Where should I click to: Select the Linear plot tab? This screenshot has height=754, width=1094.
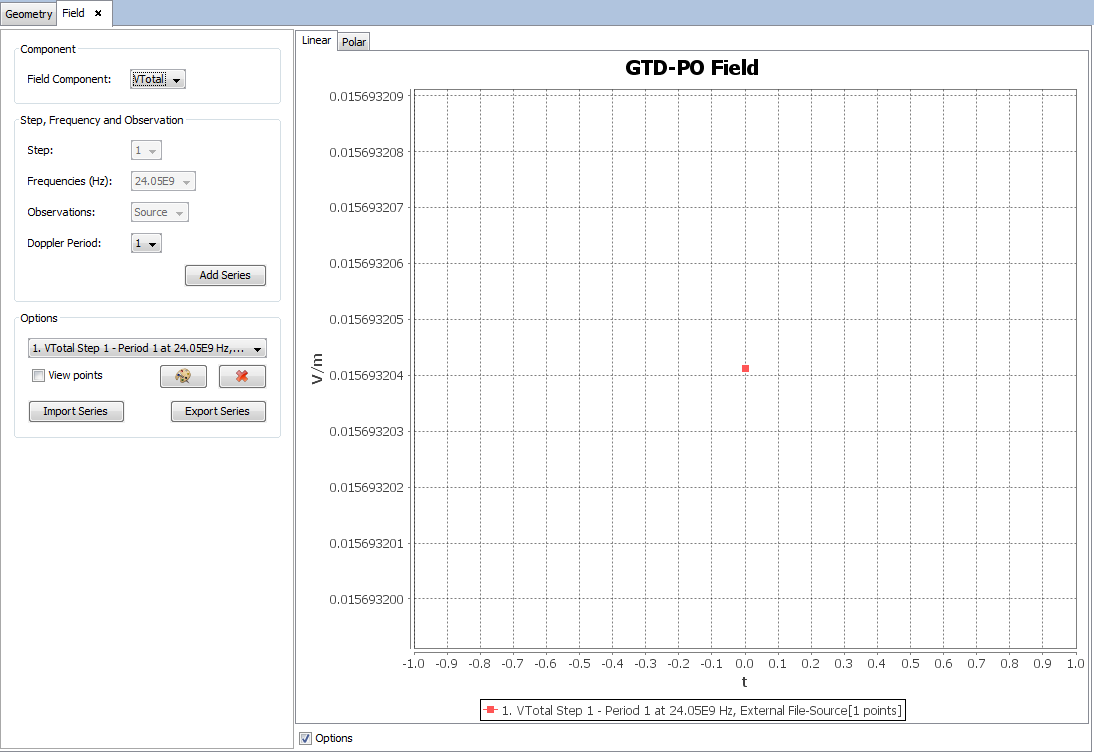(316, 41)
